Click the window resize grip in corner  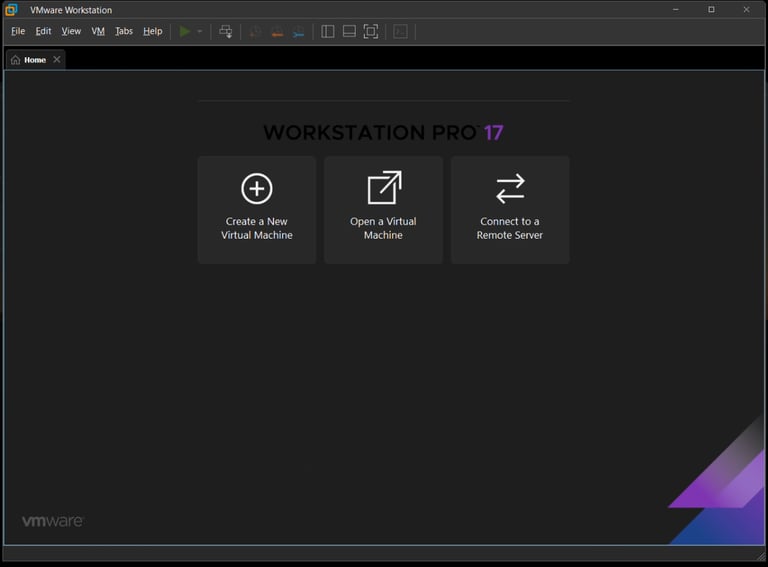761,555
